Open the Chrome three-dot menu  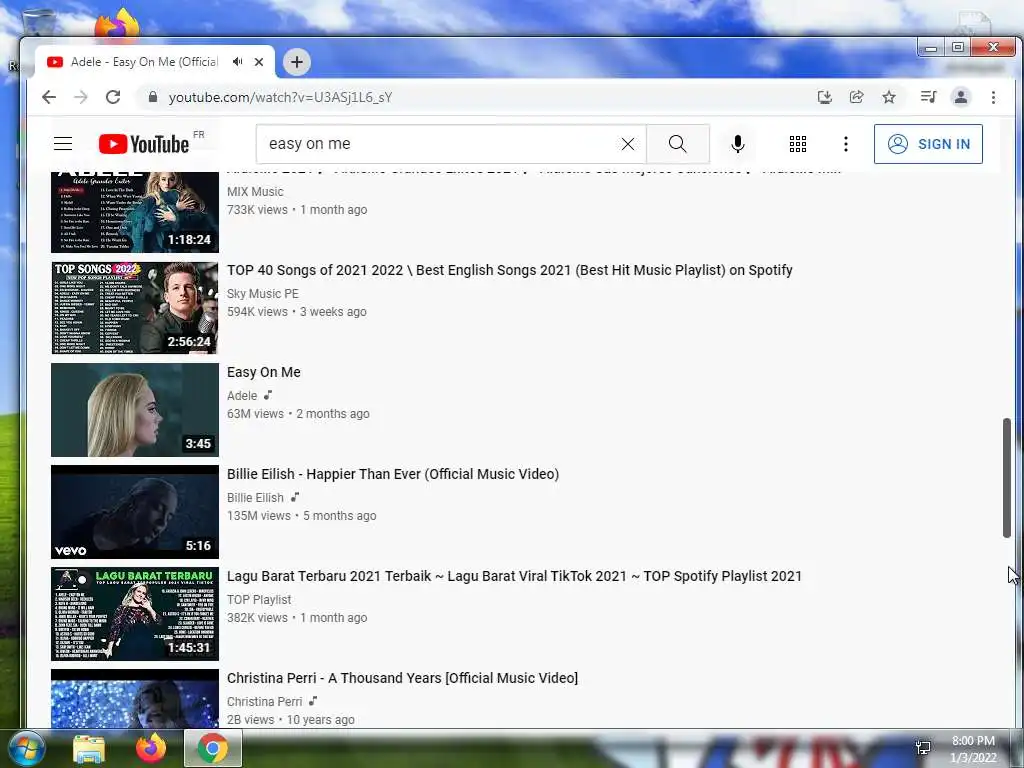(x=993, y=97)
